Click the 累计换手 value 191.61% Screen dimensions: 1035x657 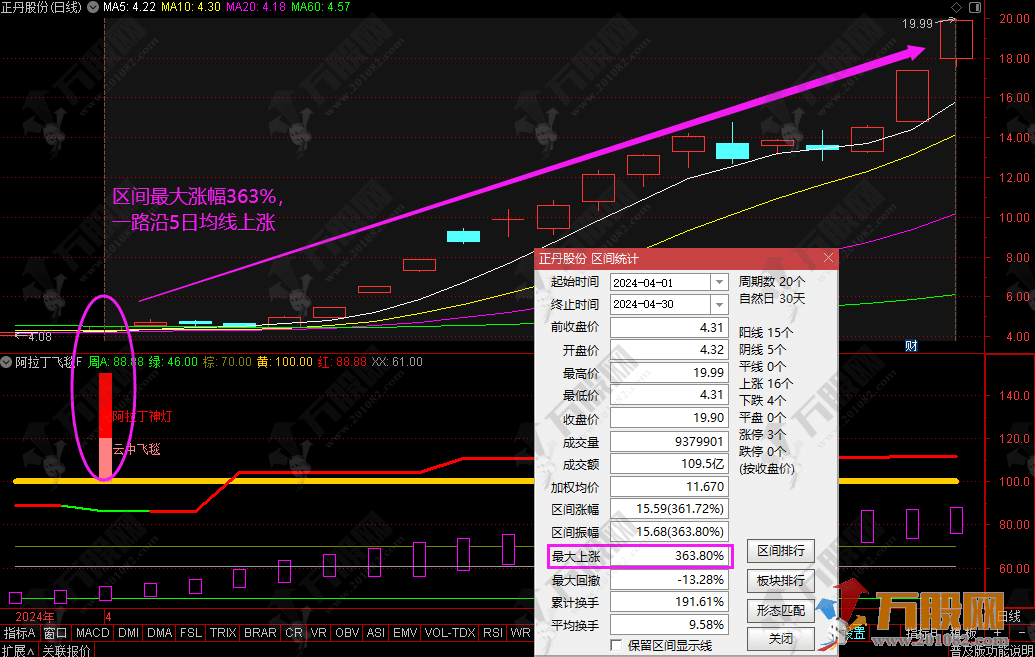(669, 602)
